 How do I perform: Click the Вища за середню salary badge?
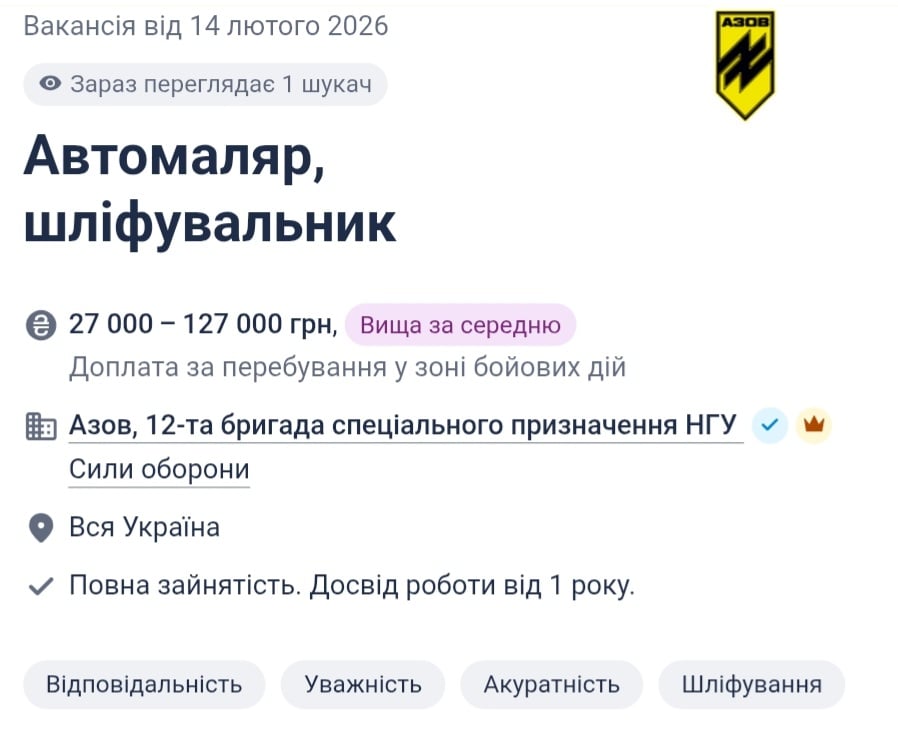[460, 324]
